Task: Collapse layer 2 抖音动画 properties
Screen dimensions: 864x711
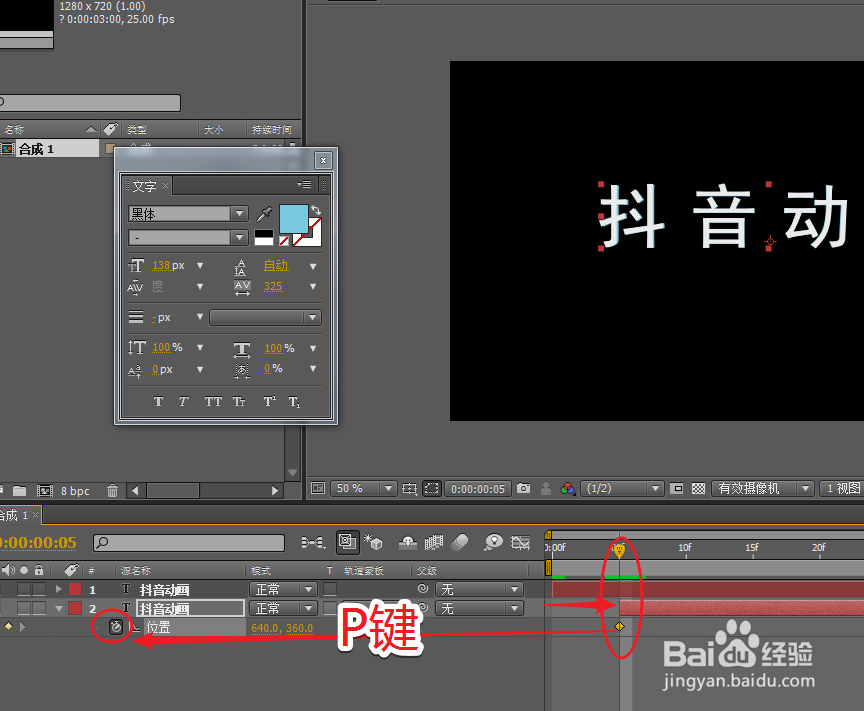Action: pos(58,608)
